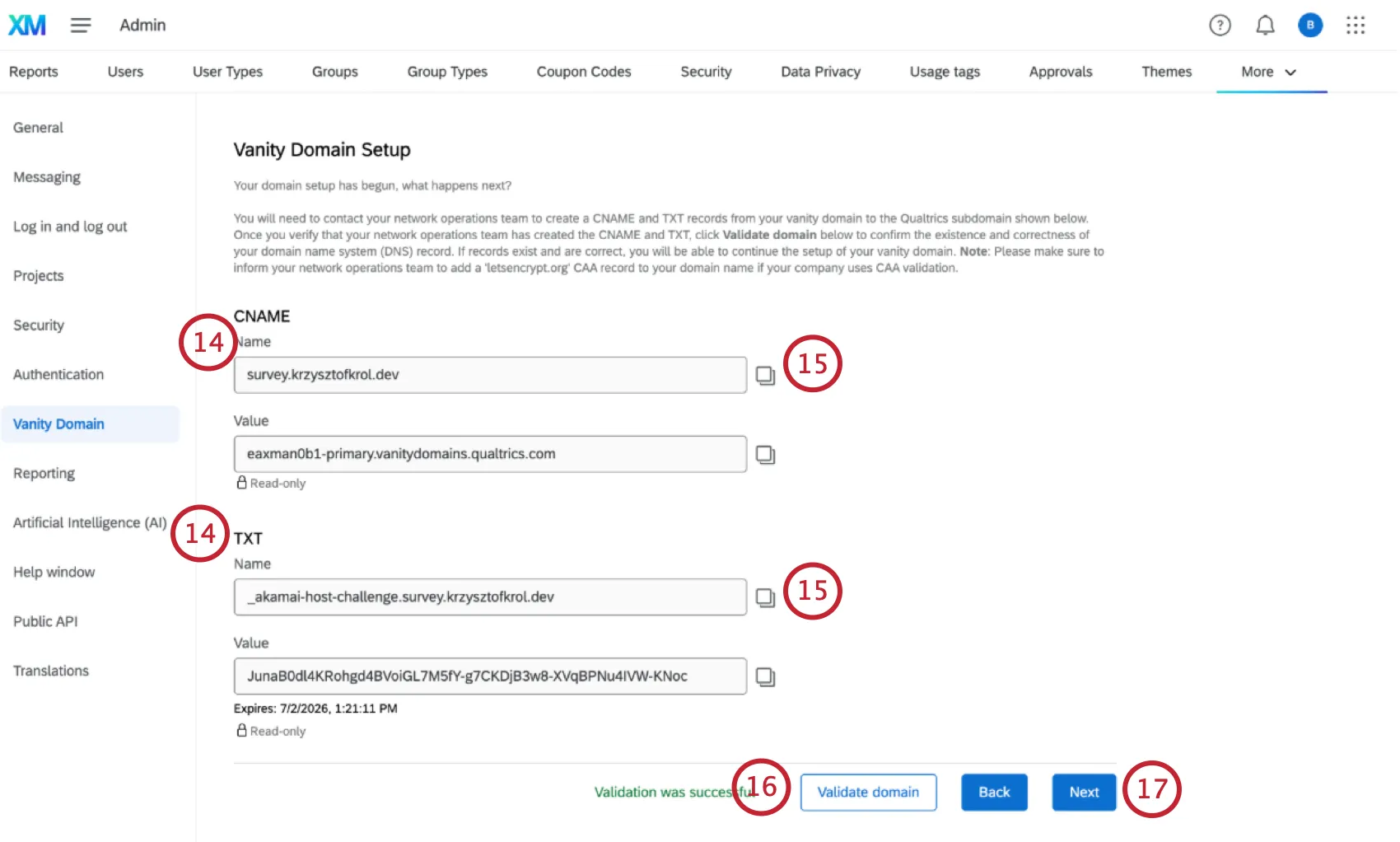Click the Admin page title
Viewport: 1400px width, 842px height.
[142, 26]
